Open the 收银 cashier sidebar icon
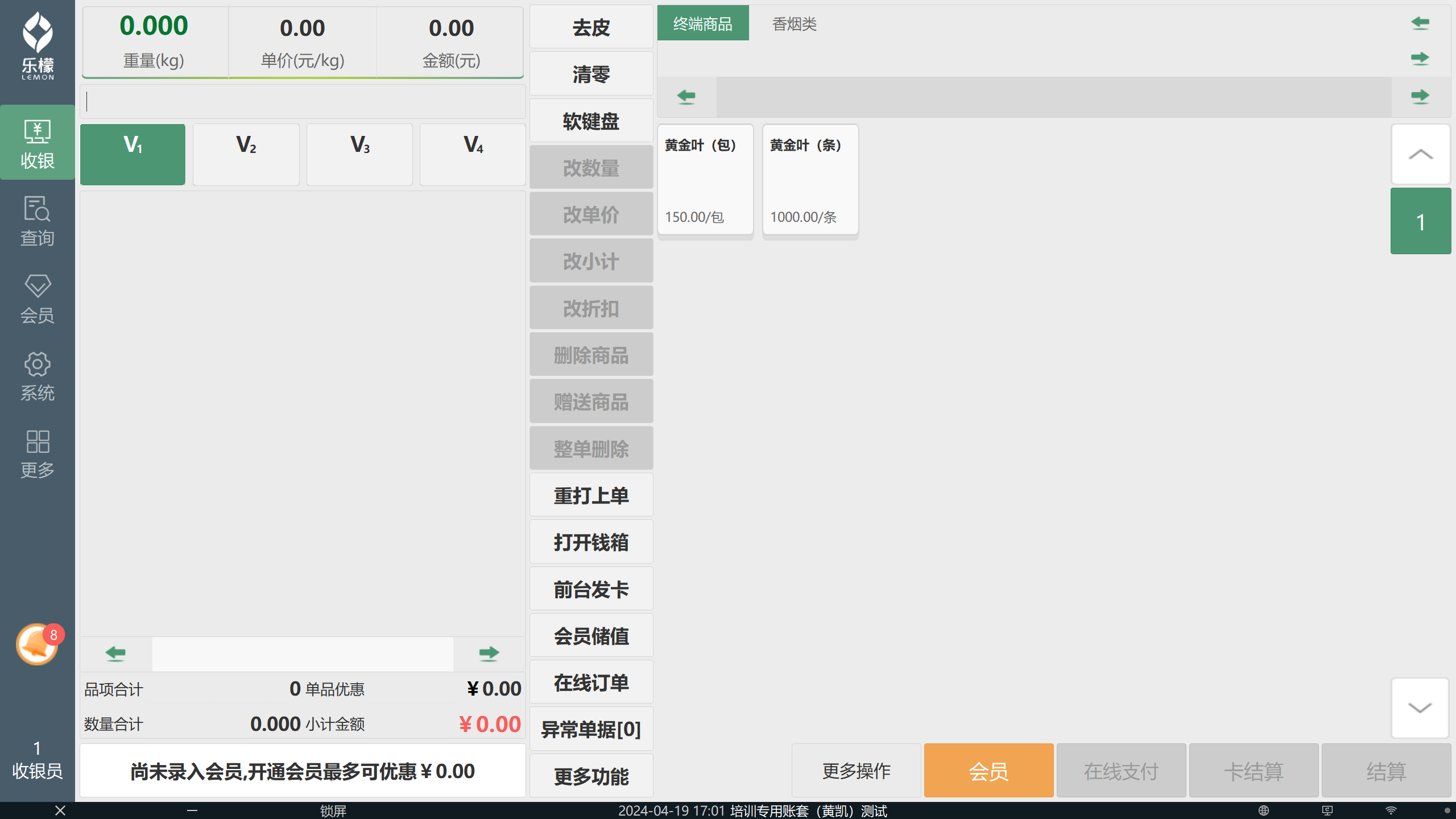 [x=38, y=143]
